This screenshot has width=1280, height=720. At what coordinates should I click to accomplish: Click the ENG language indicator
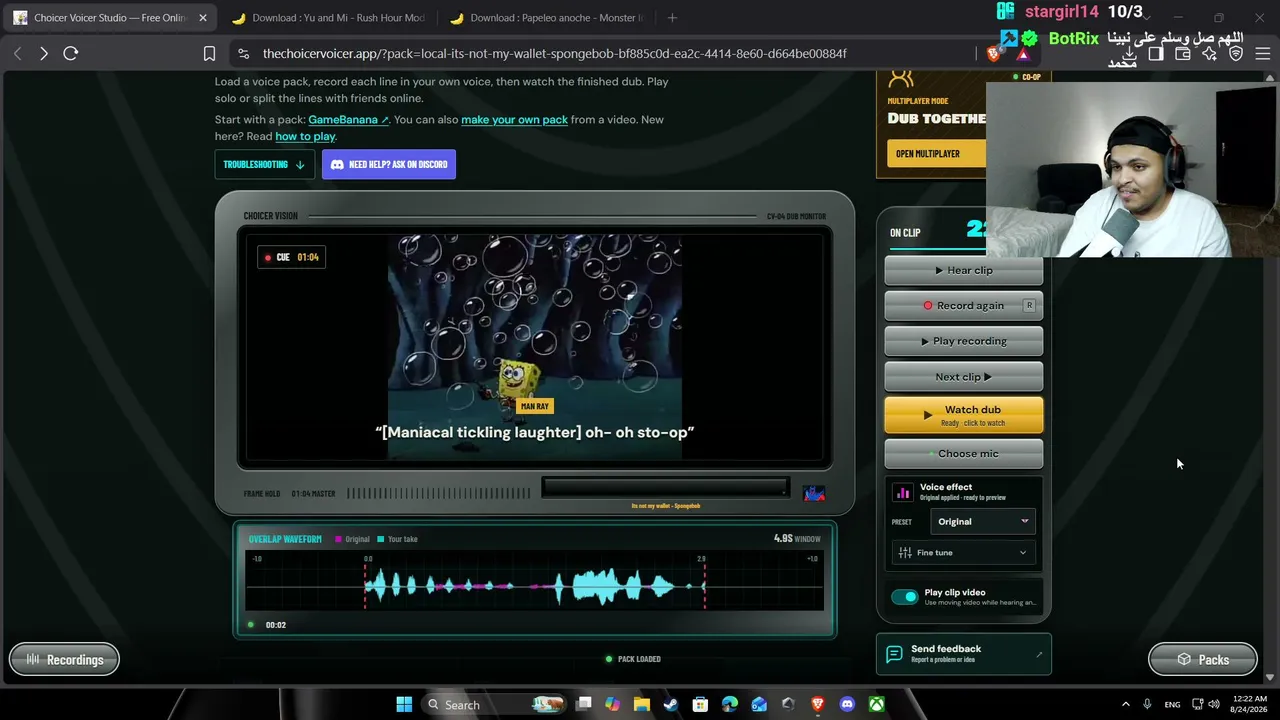point(1172,705)
